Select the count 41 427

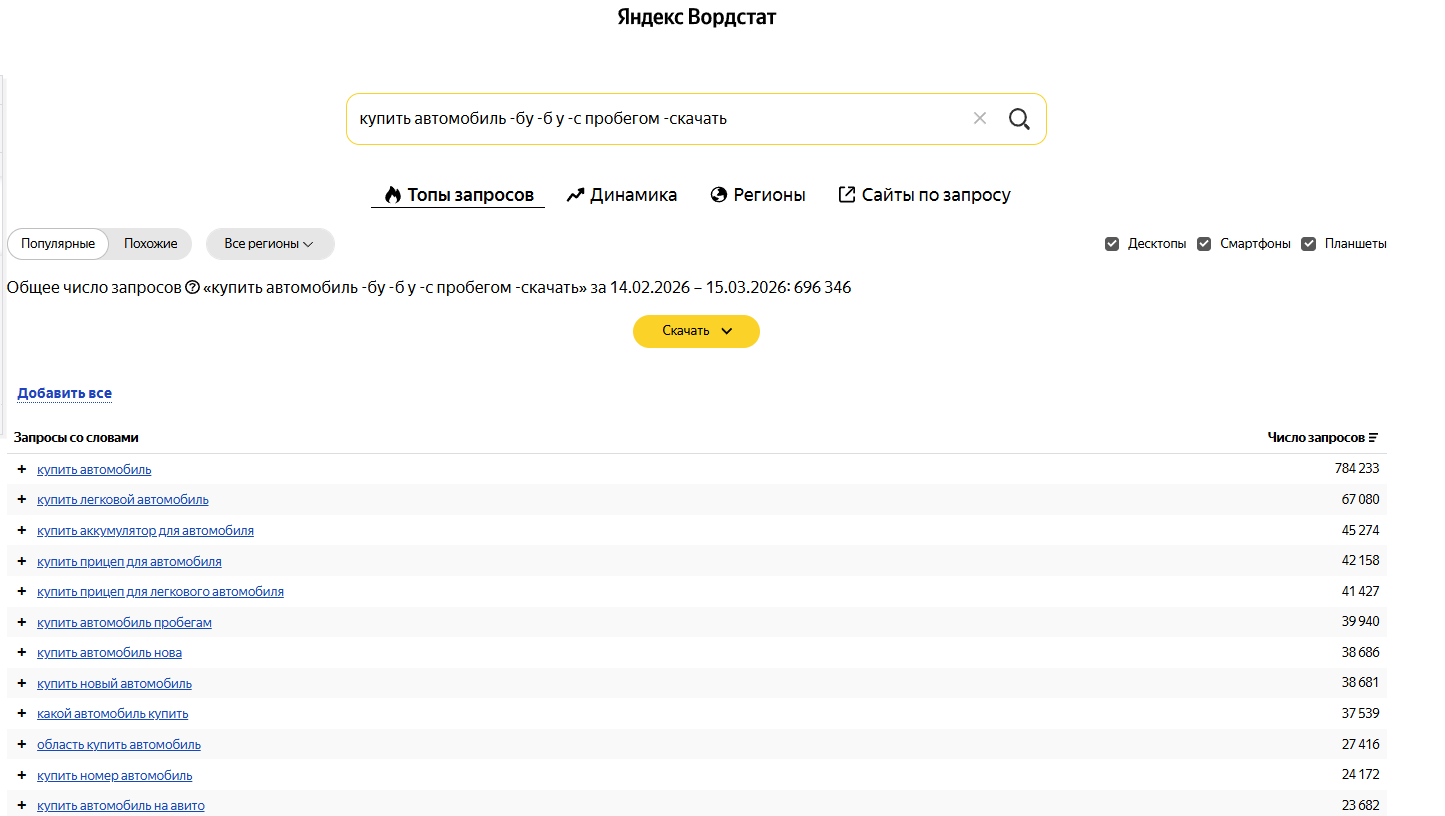(x=1361, y=591)
